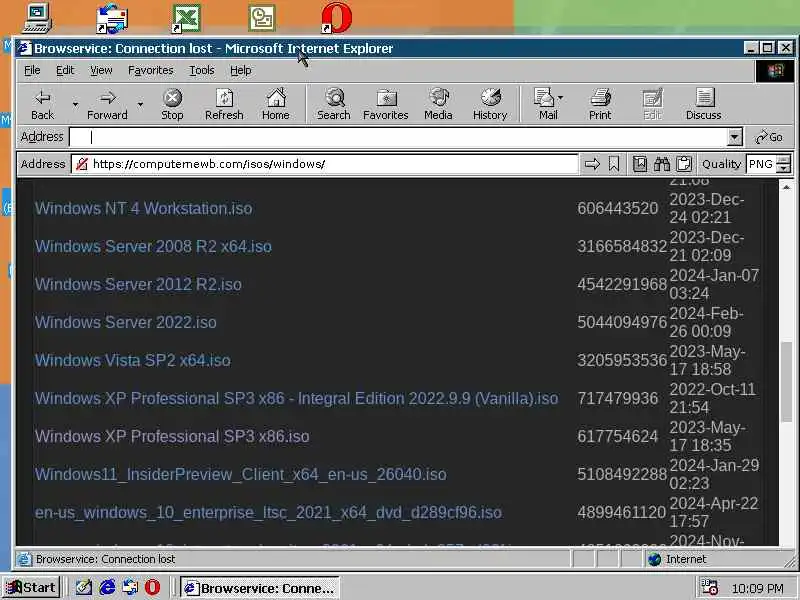Select the Browservice taskbar window button
800x600 pixels.
[260, 588]
